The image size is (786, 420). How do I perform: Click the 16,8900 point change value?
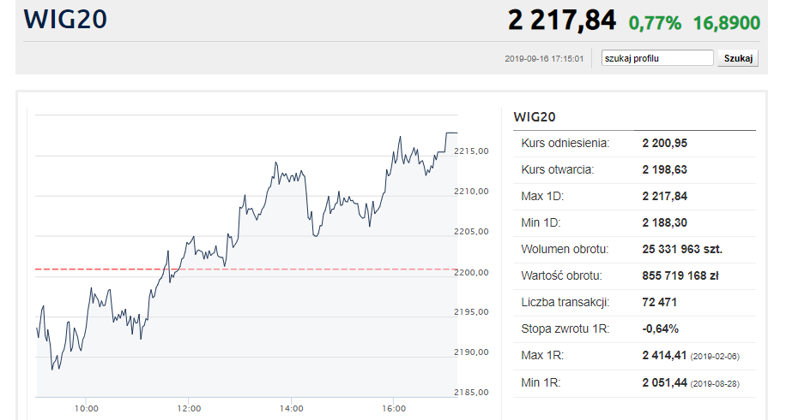click(x=726, y=23)
